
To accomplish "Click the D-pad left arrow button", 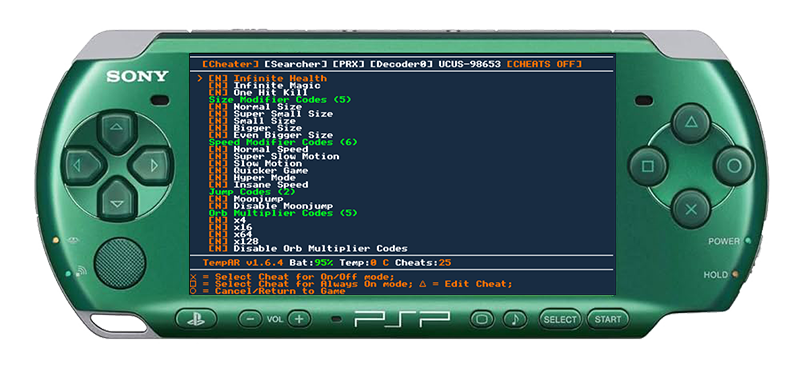I will tap(83, 166).
